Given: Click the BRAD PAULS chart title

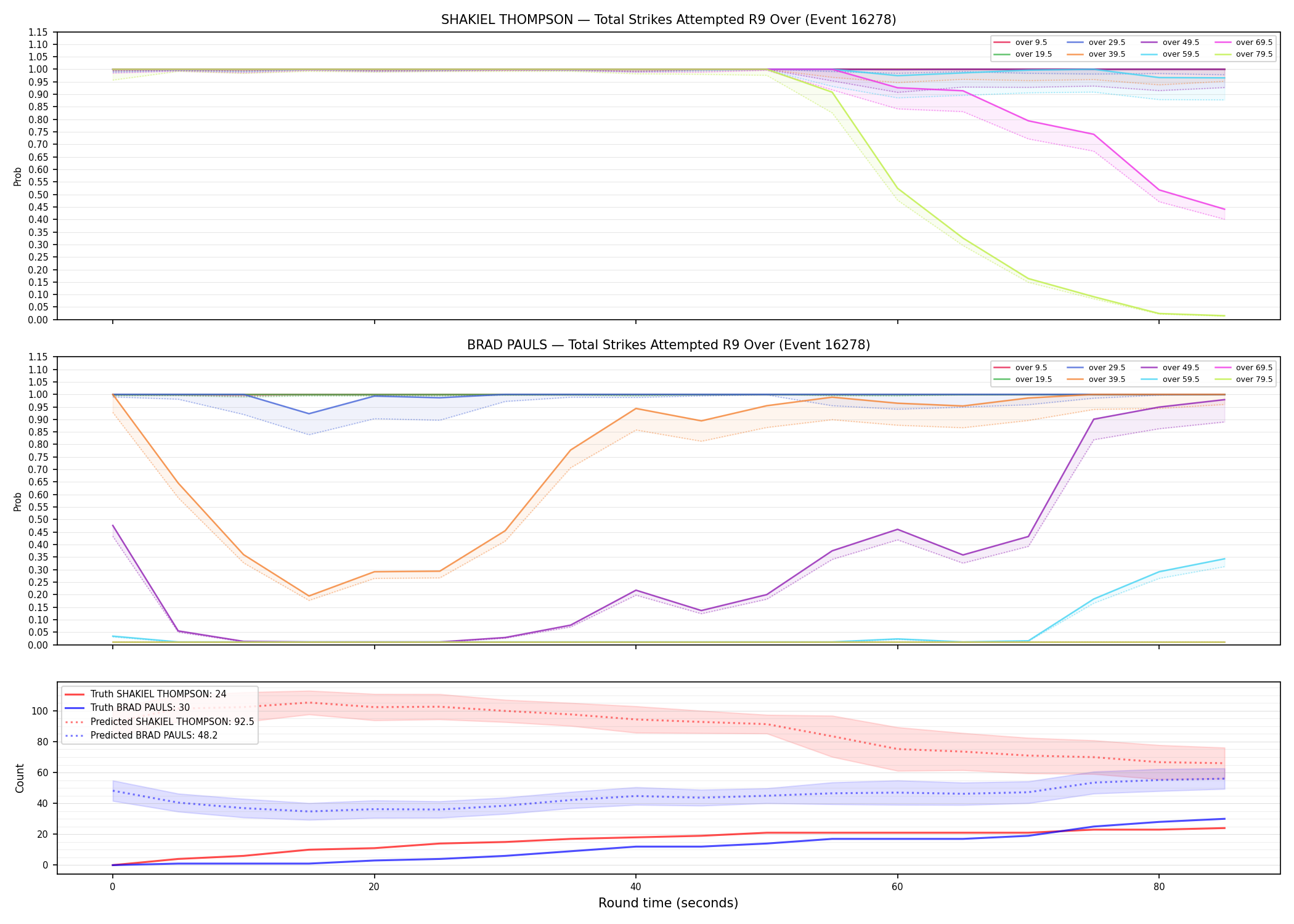Looking at the screenshot, I should click(669, 345).
